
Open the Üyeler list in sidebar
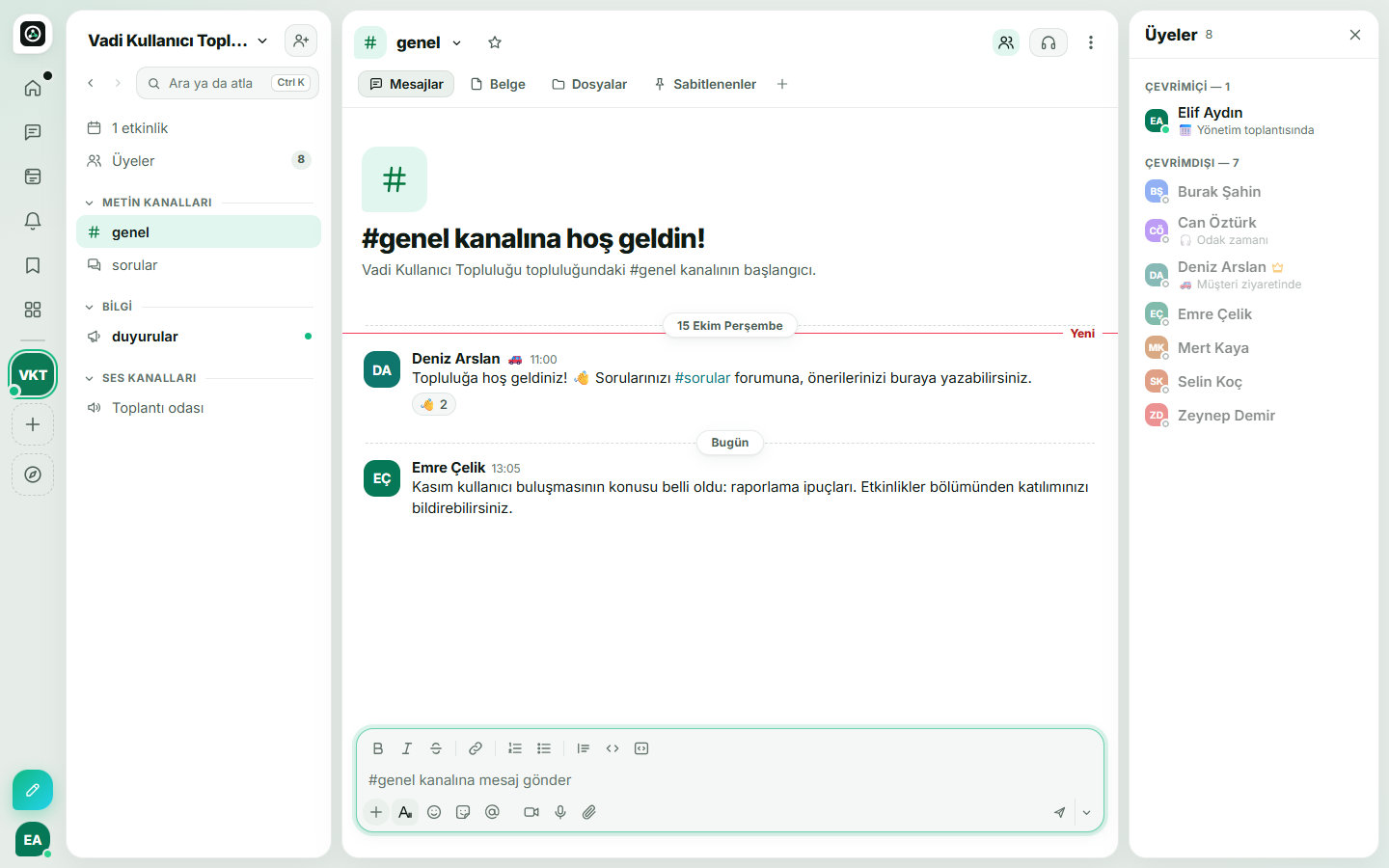199,161
